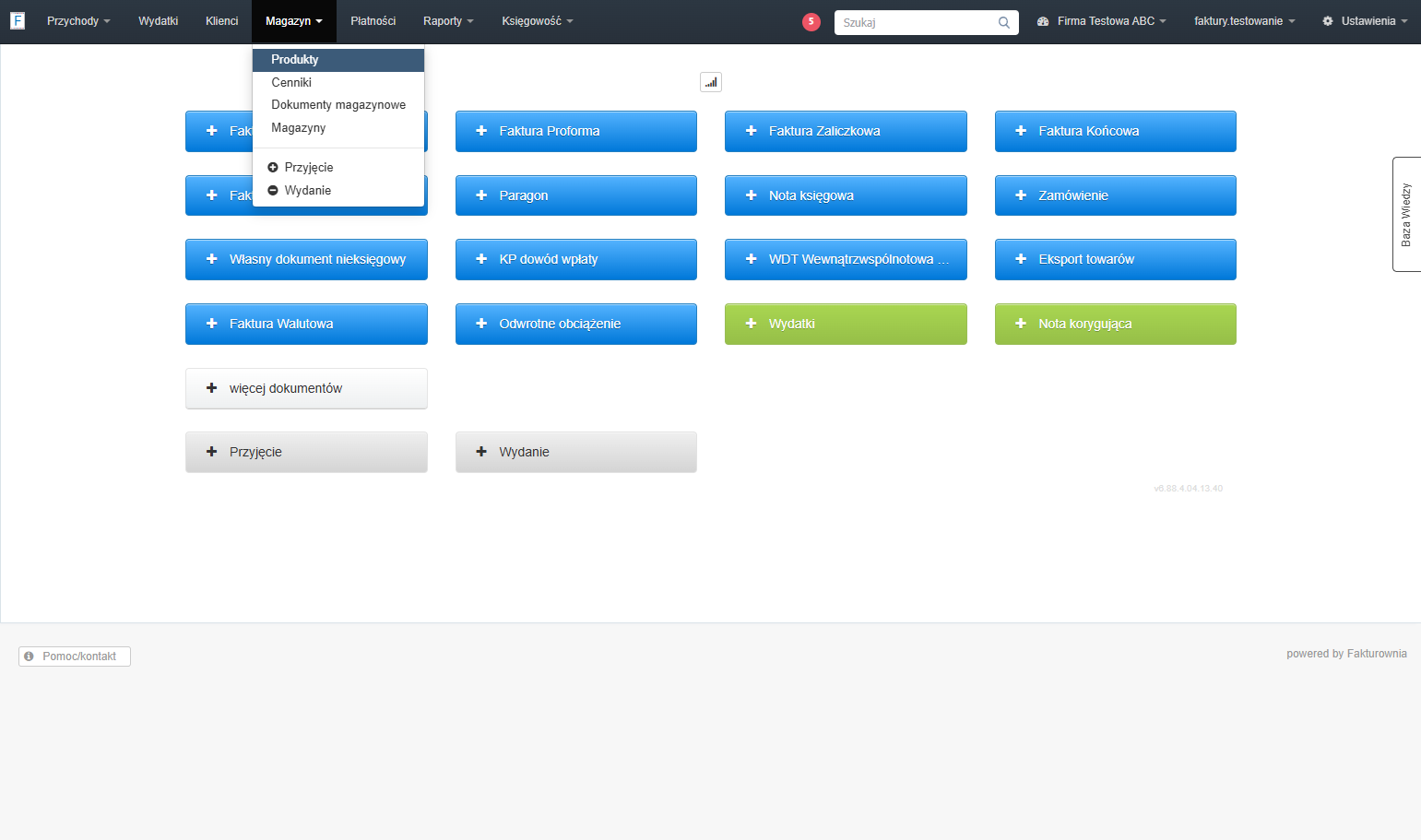Open the notifications badge showing 5

click(x=811, y=21)
